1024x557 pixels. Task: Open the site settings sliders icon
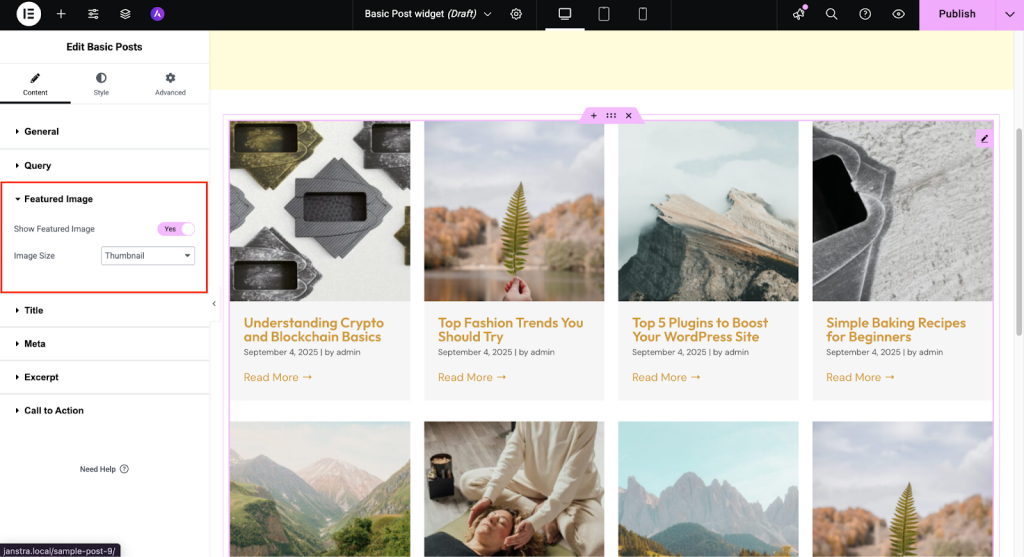93,14
